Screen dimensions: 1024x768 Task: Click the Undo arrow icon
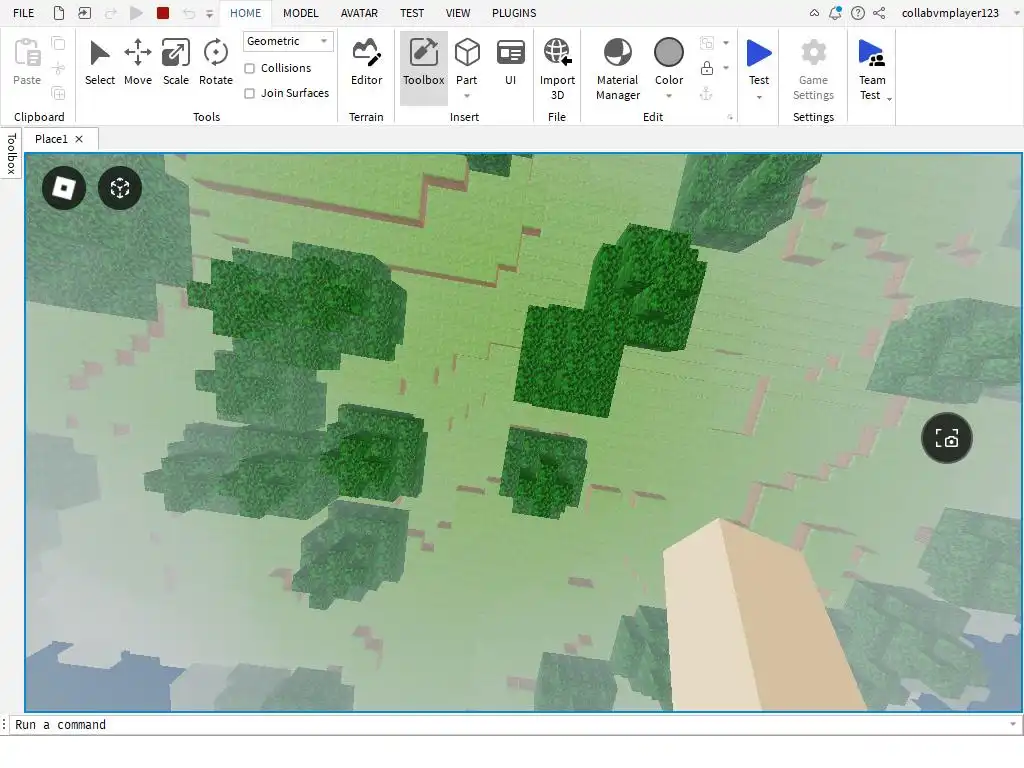click(189, 13)
